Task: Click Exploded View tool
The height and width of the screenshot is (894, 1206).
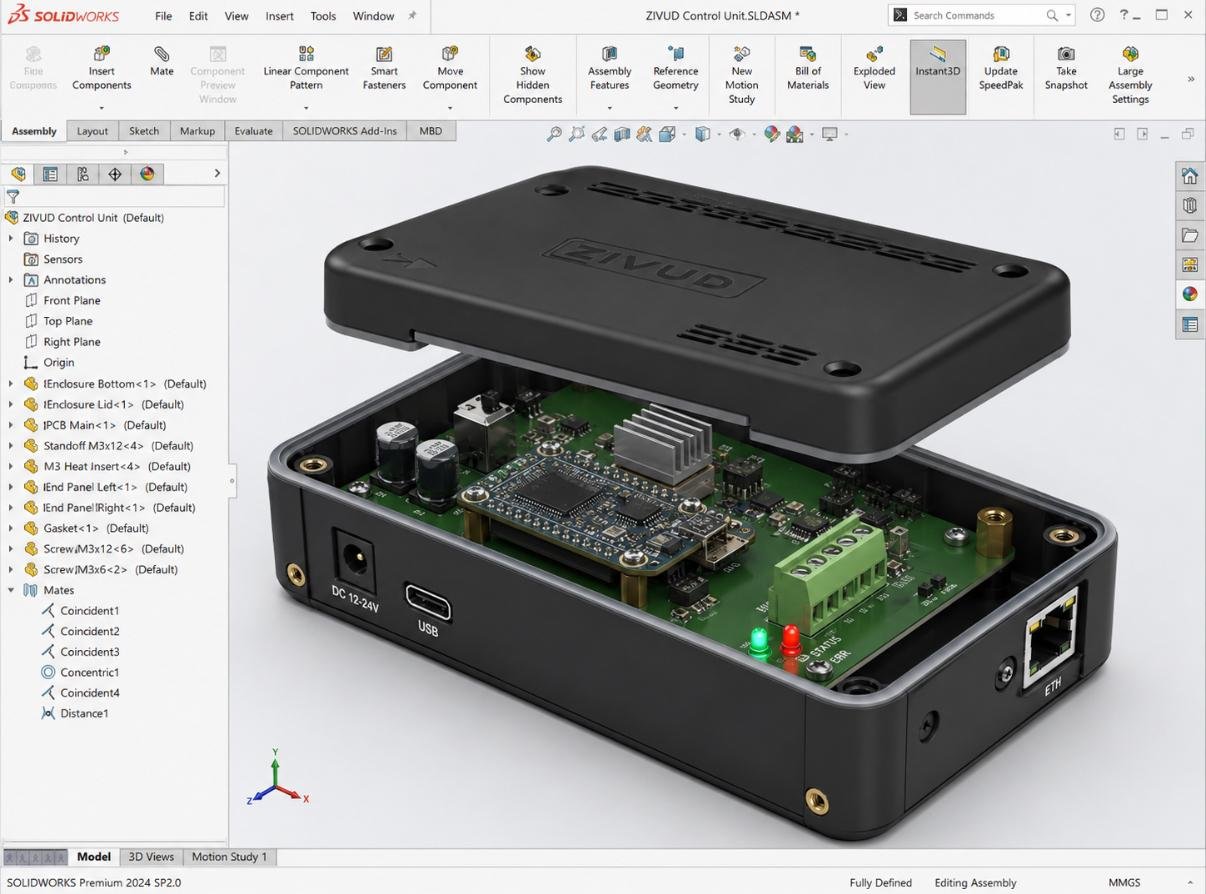Action: (x=874, y=69)
